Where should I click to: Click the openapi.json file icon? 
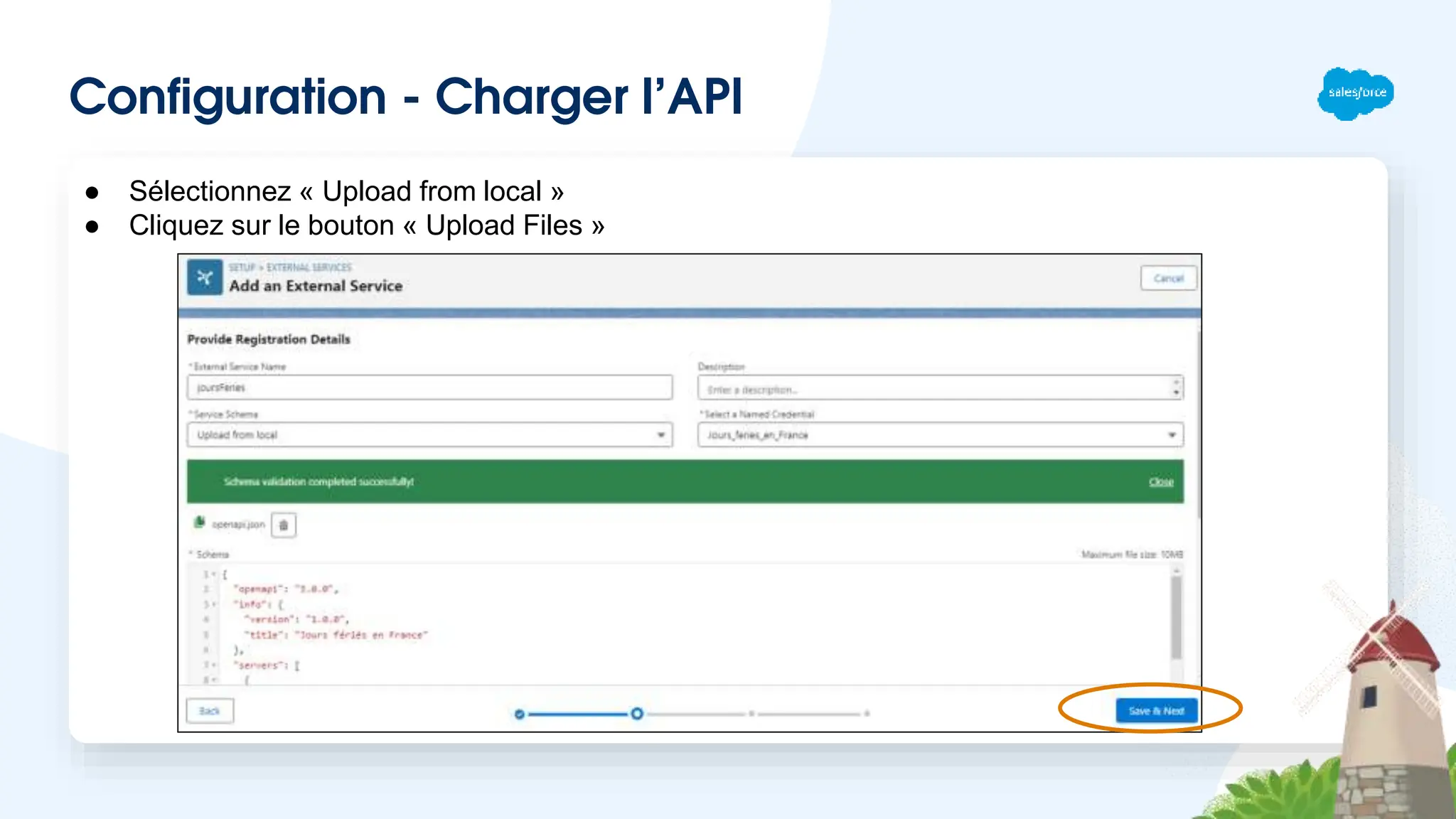pyautogui.click(x=199, y=523)
